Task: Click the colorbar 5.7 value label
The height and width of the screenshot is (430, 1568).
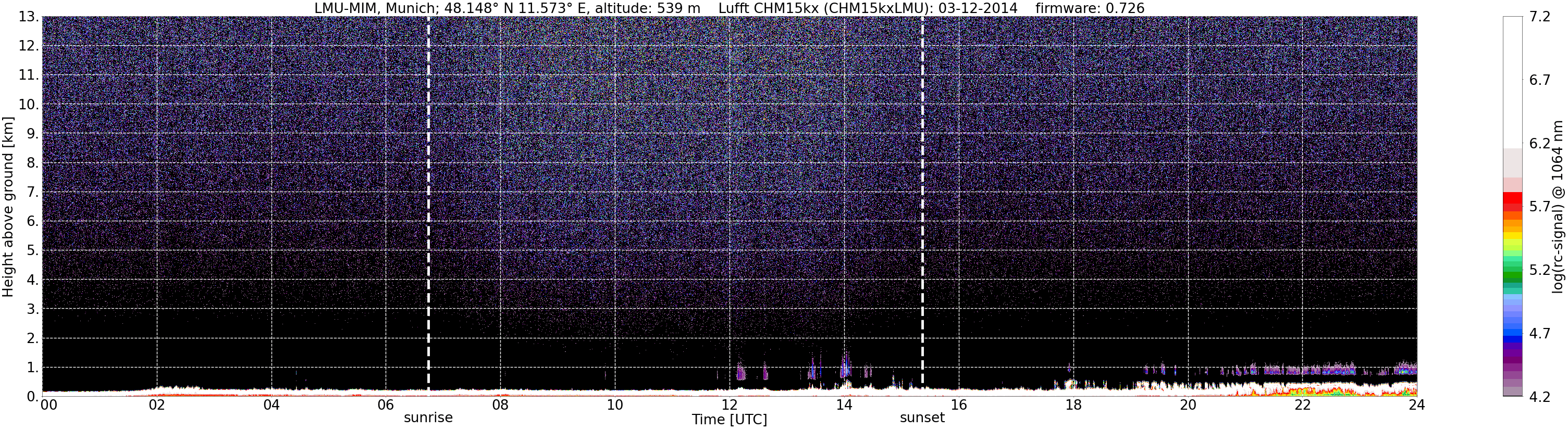Action: 1540,207
